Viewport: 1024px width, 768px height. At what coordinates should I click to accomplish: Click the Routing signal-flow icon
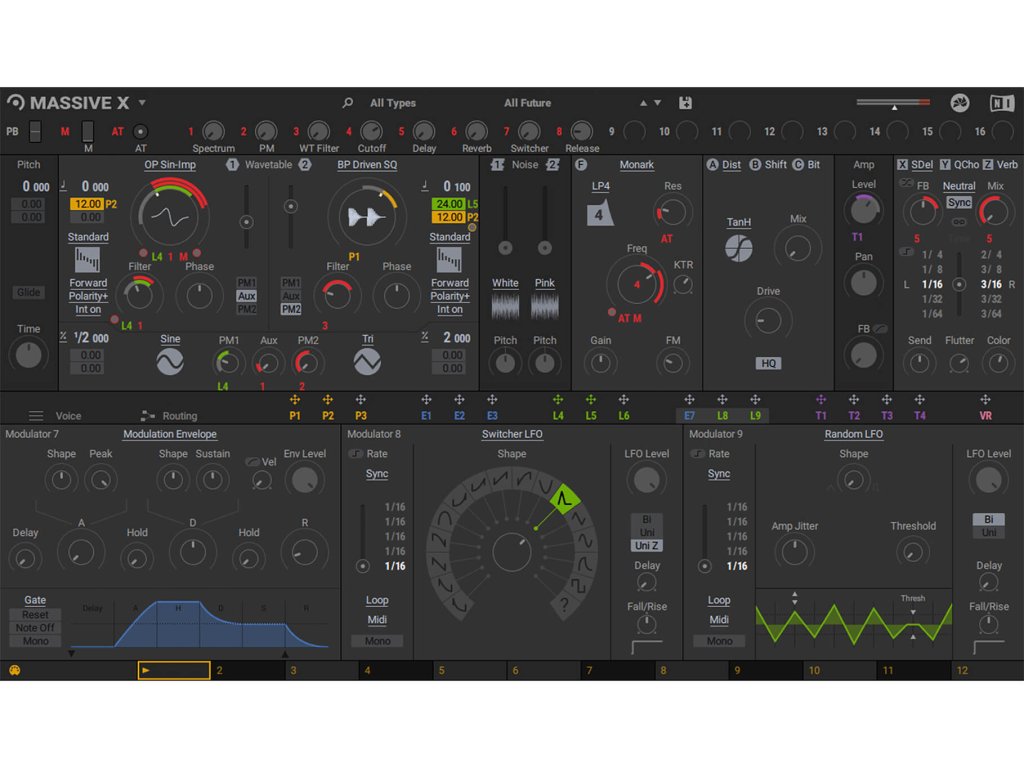148,415
